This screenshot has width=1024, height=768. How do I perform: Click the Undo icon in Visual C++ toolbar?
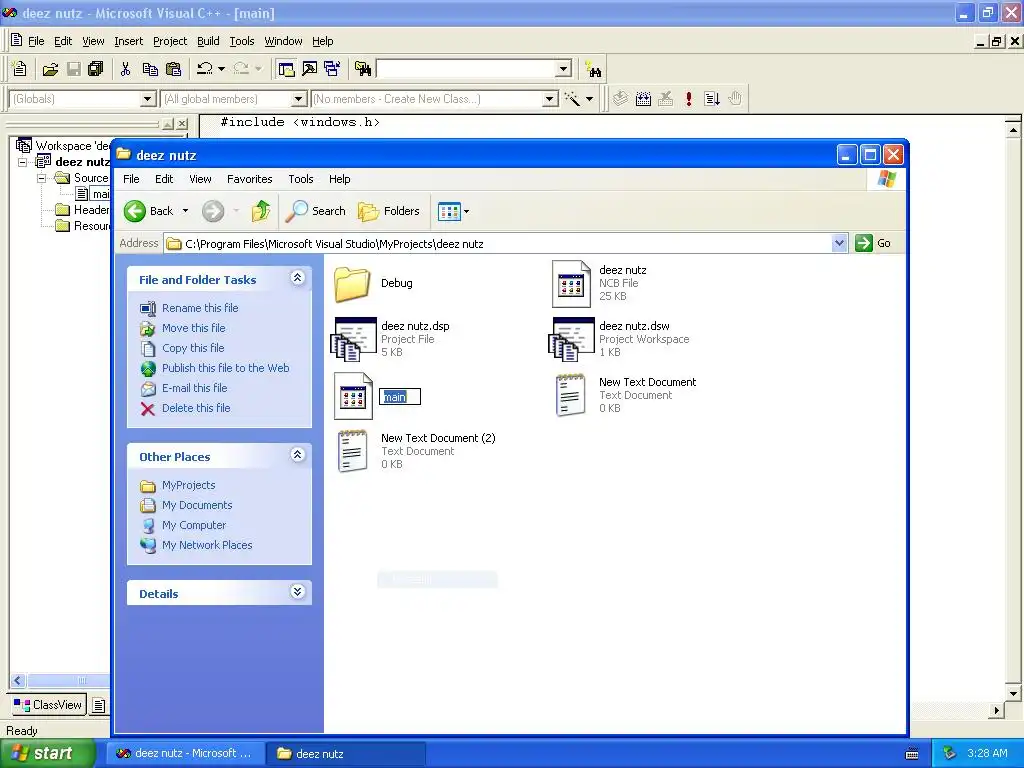point(204,69)
